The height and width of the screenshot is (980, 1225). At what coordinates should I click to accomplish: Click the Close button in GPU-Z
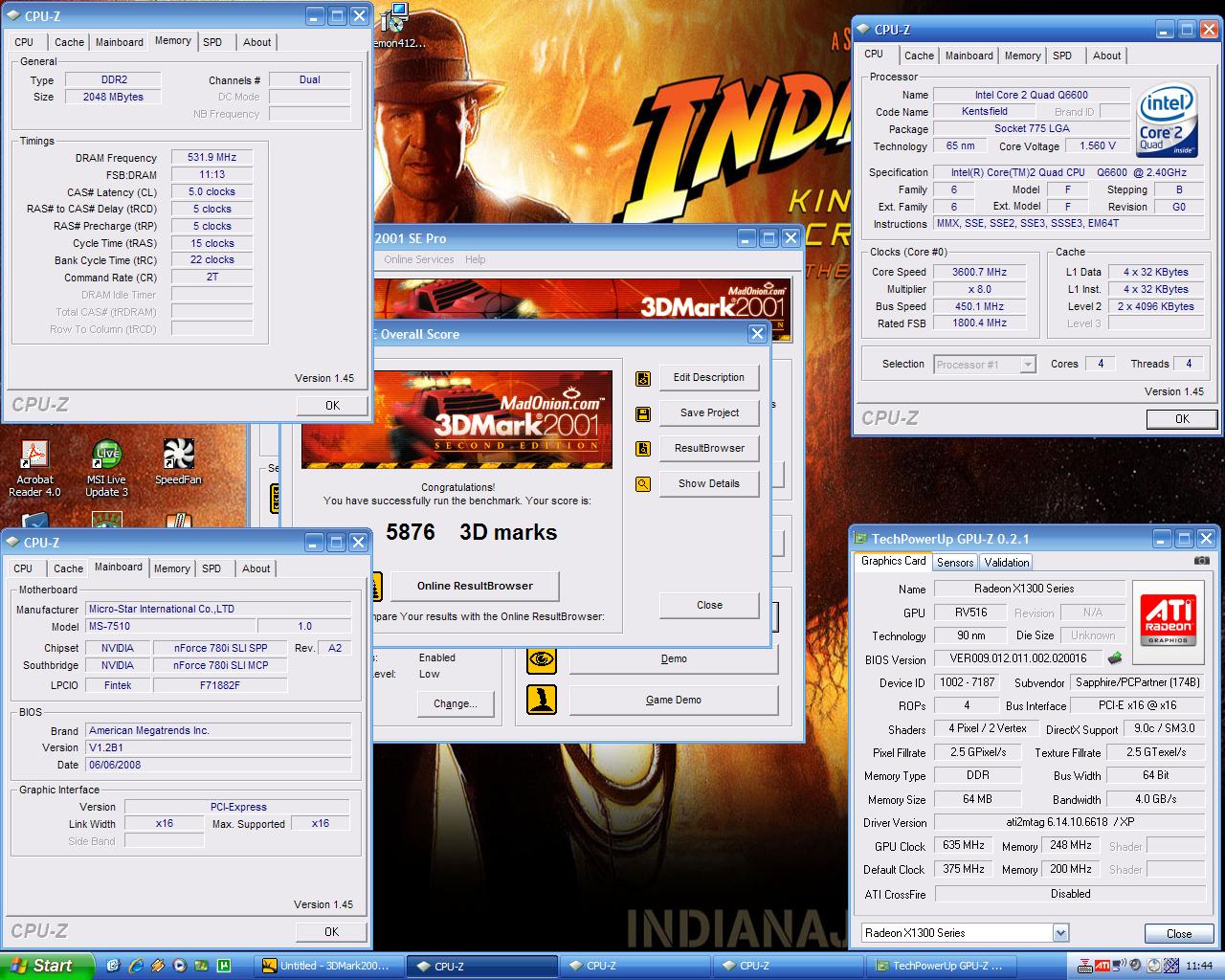[1179, 934]
